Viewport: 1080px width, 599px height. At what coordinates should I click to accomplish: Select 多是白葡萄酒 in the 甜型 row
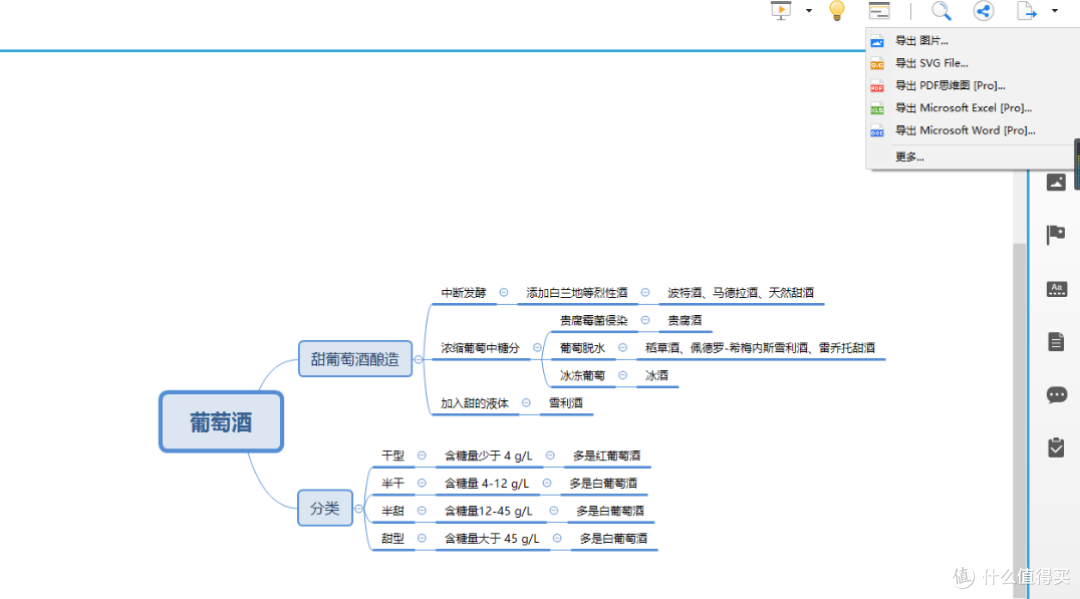click(613, 538)
